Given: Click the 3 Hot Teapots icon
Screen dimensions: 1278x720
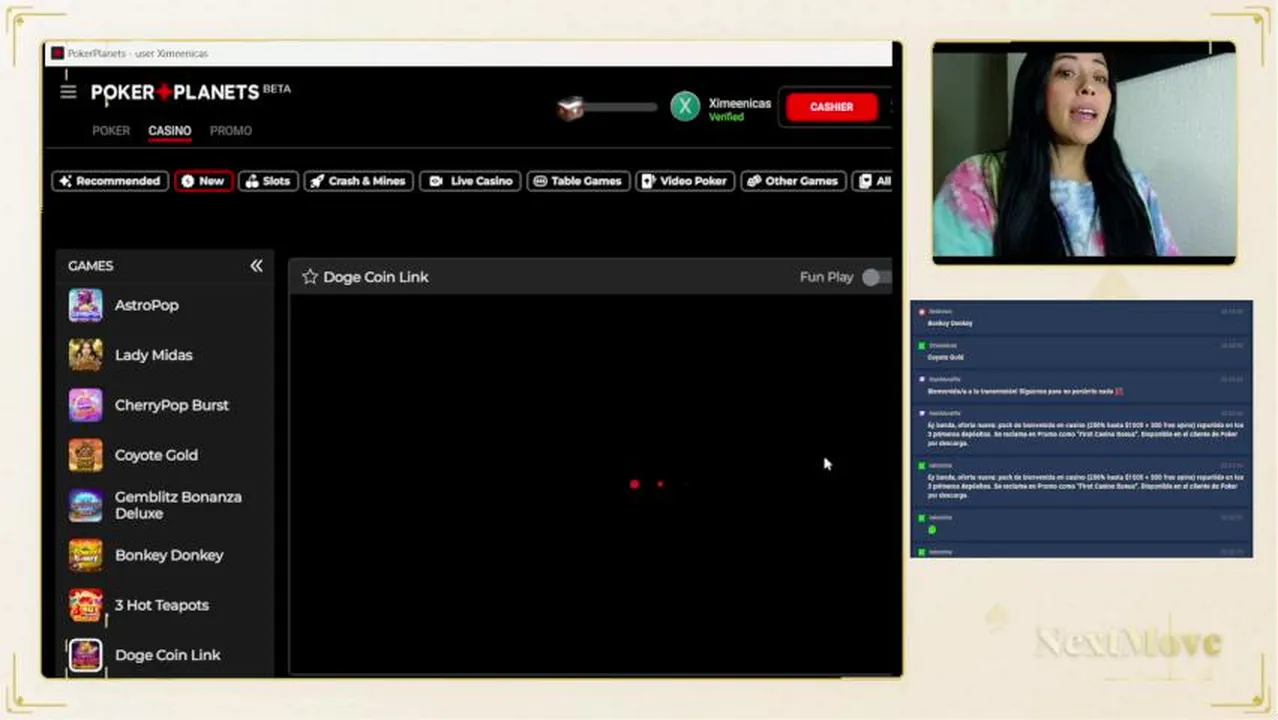Looking at the screenshot, I should pos(85,605).
